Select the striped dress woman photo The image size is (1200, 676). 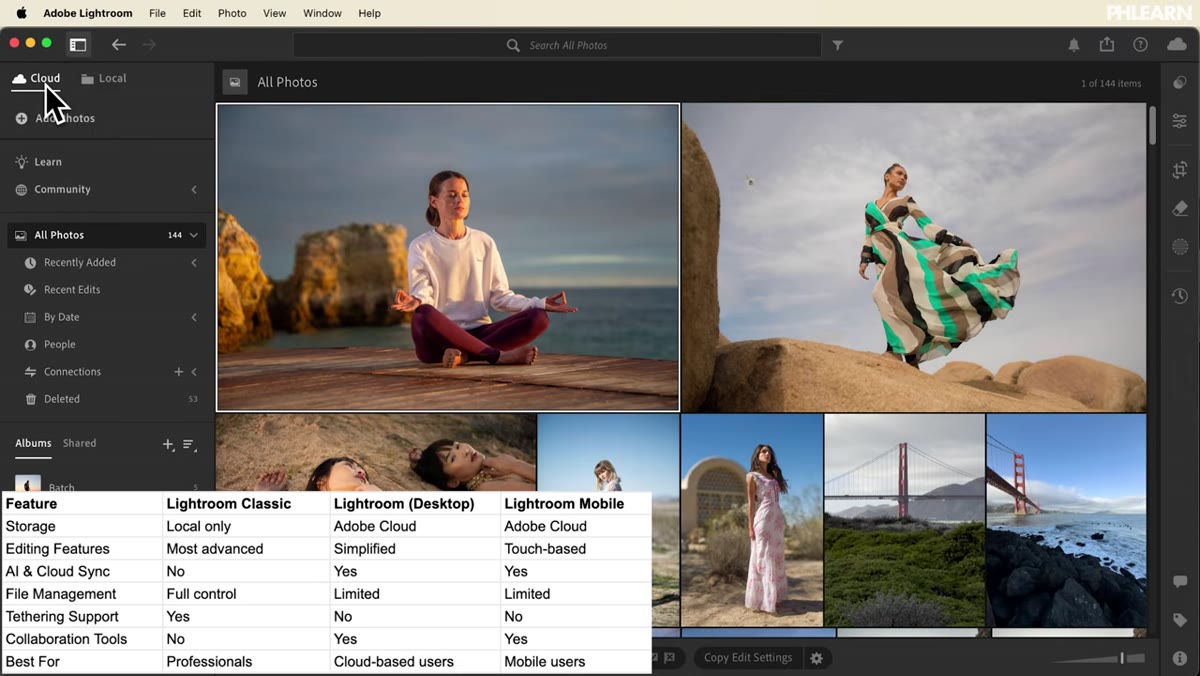tap(914, 257)
